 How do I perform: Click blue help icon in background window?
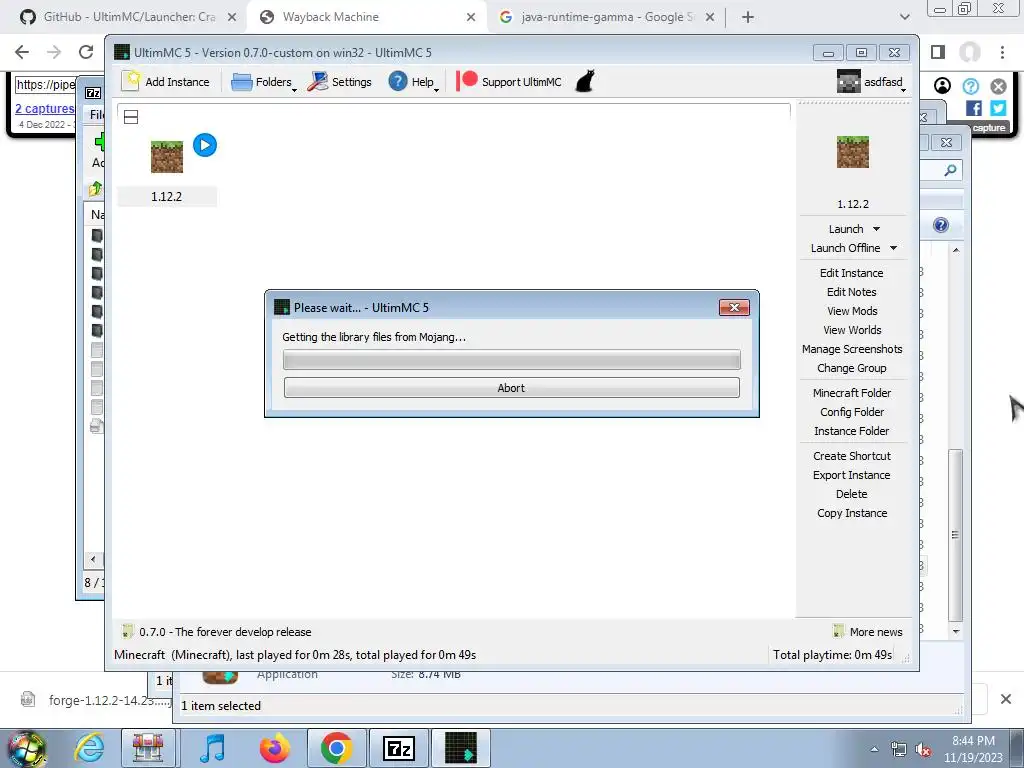pyautogui.click(x=940, y=225)
